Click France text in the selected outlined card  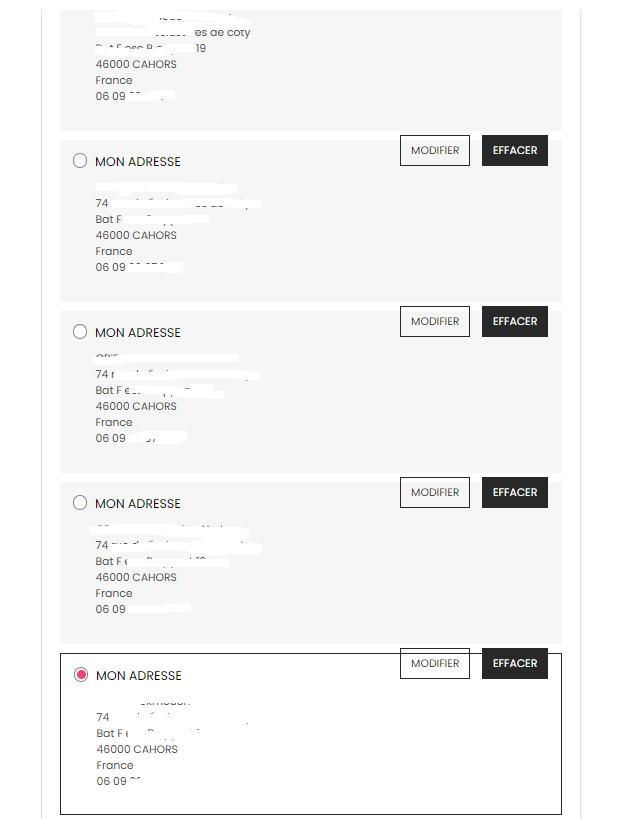115,765
